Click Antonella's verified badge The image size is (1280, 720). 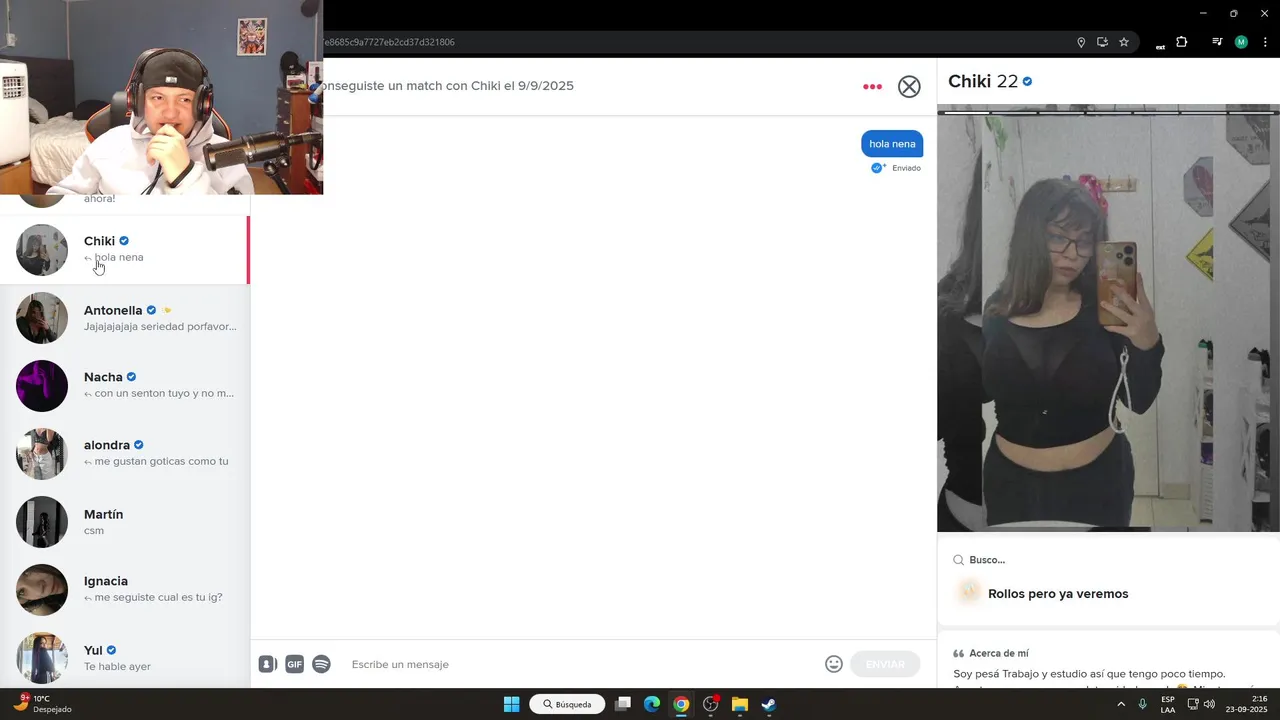pos(151,310)
